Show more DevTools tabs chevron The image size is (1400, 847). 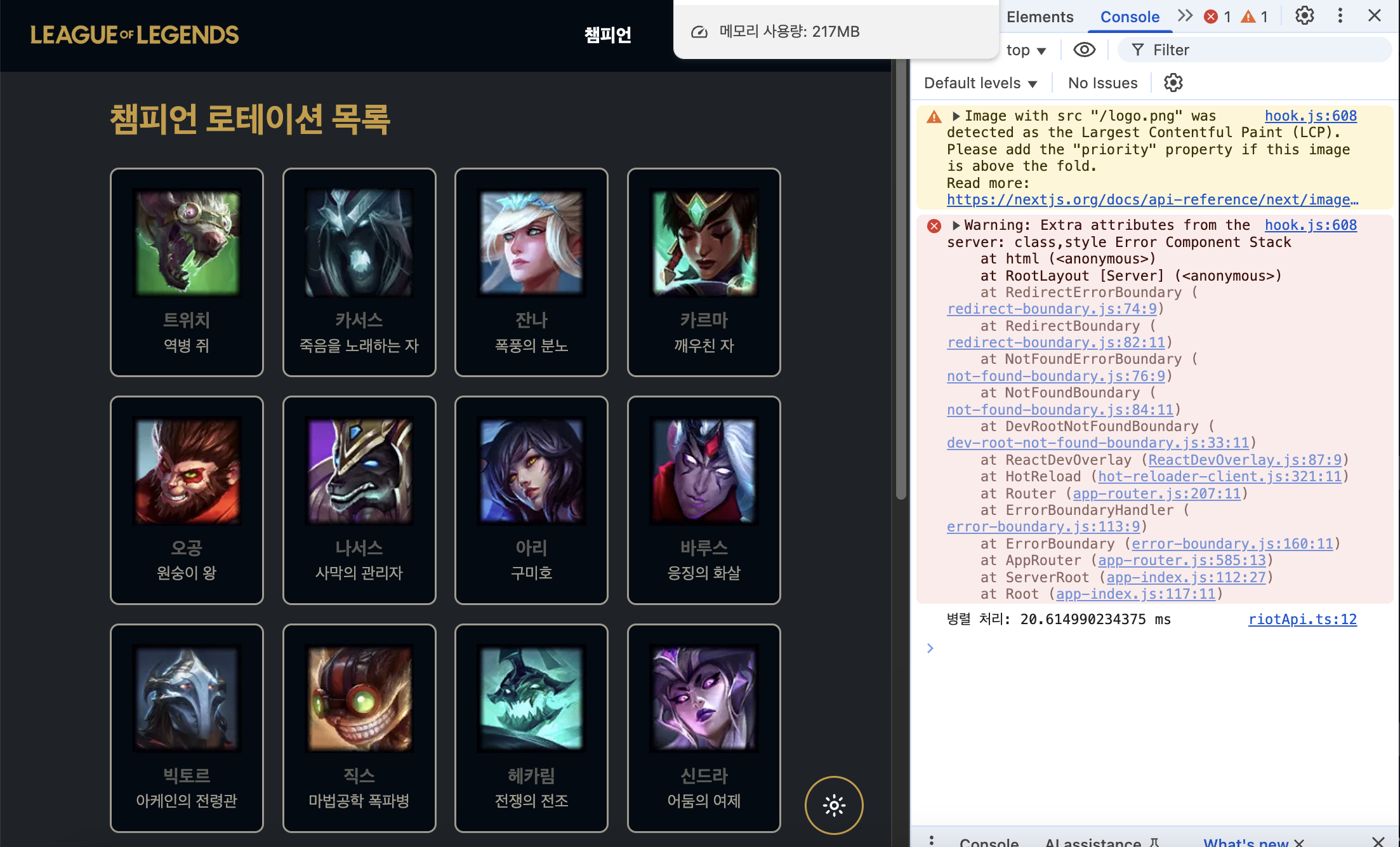(x=1185, y=16)
